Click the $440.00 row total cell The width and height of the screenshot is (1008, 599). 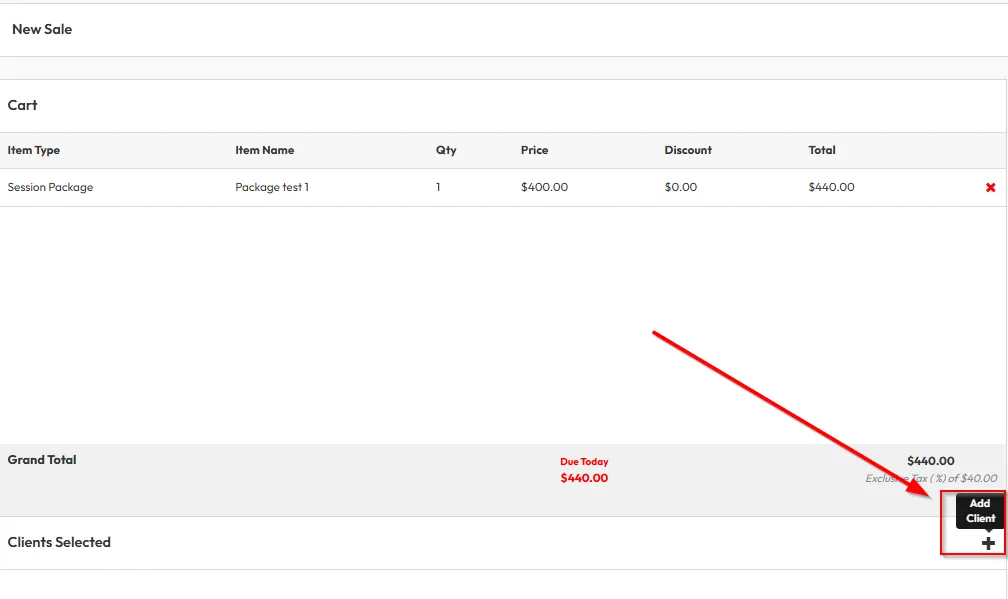coord(831,187)
